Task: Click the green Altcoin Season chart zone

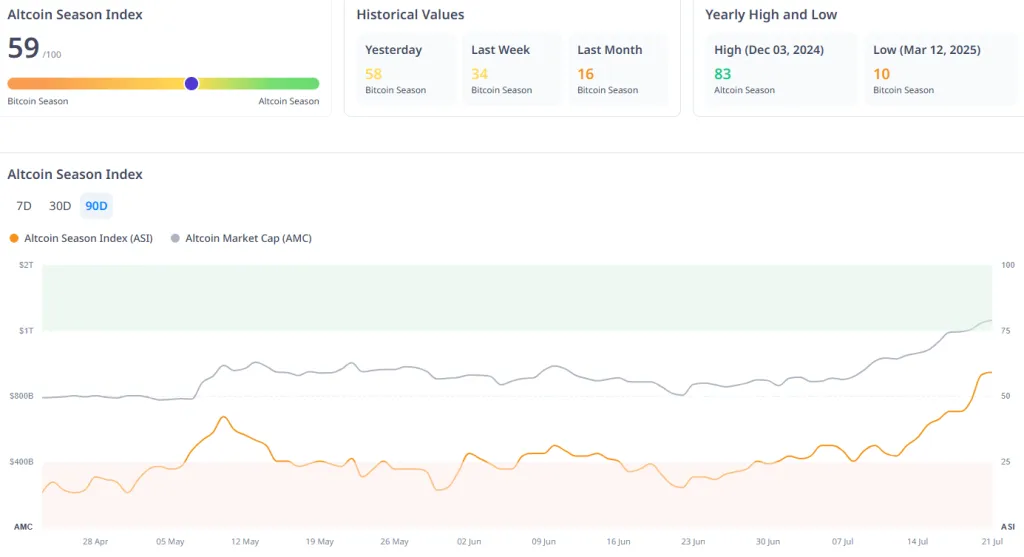Action: [x=517, y=297]
